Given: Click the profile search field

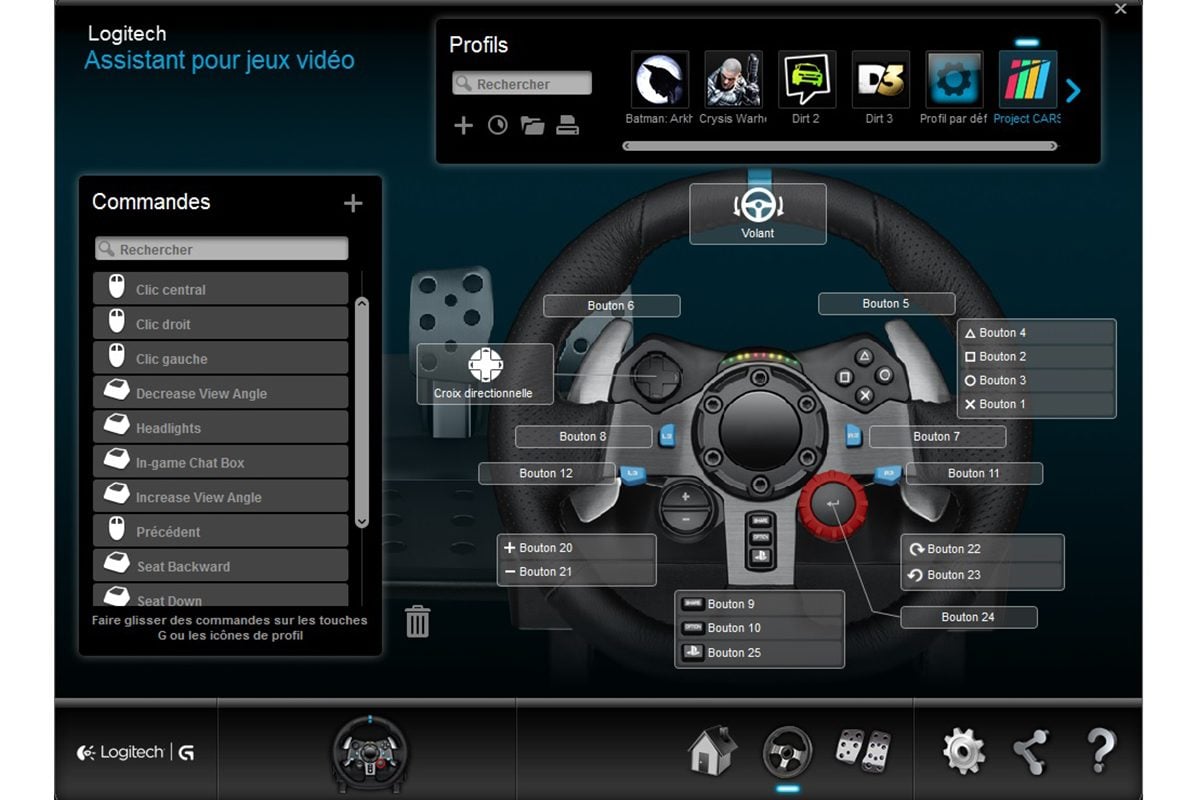Looking at the screenshot, I should point(522,84).
